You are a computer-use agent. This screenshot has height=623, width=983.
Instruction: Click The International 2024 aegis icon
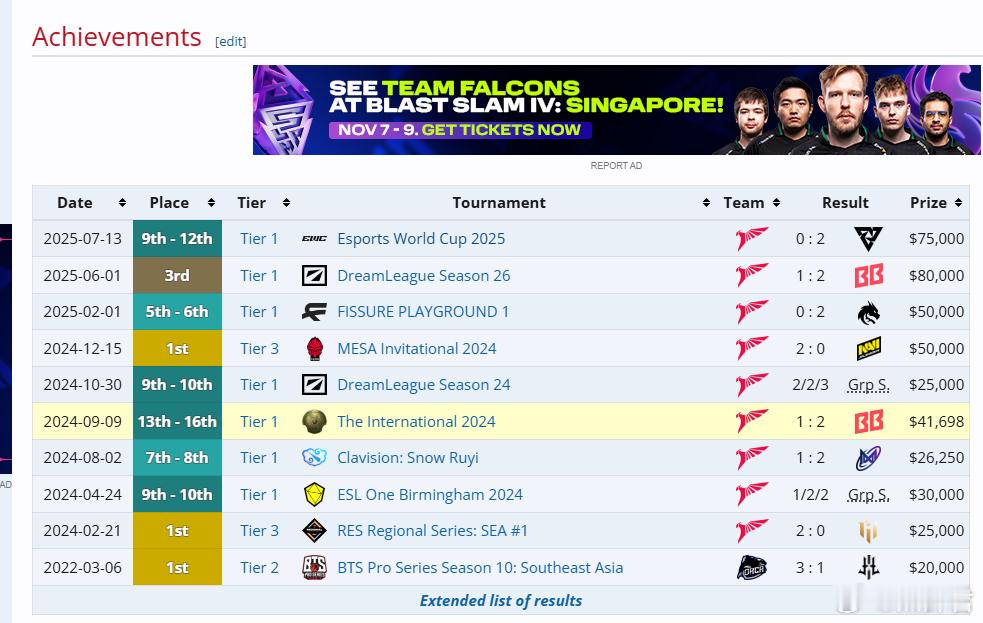(x=314, y=421)
